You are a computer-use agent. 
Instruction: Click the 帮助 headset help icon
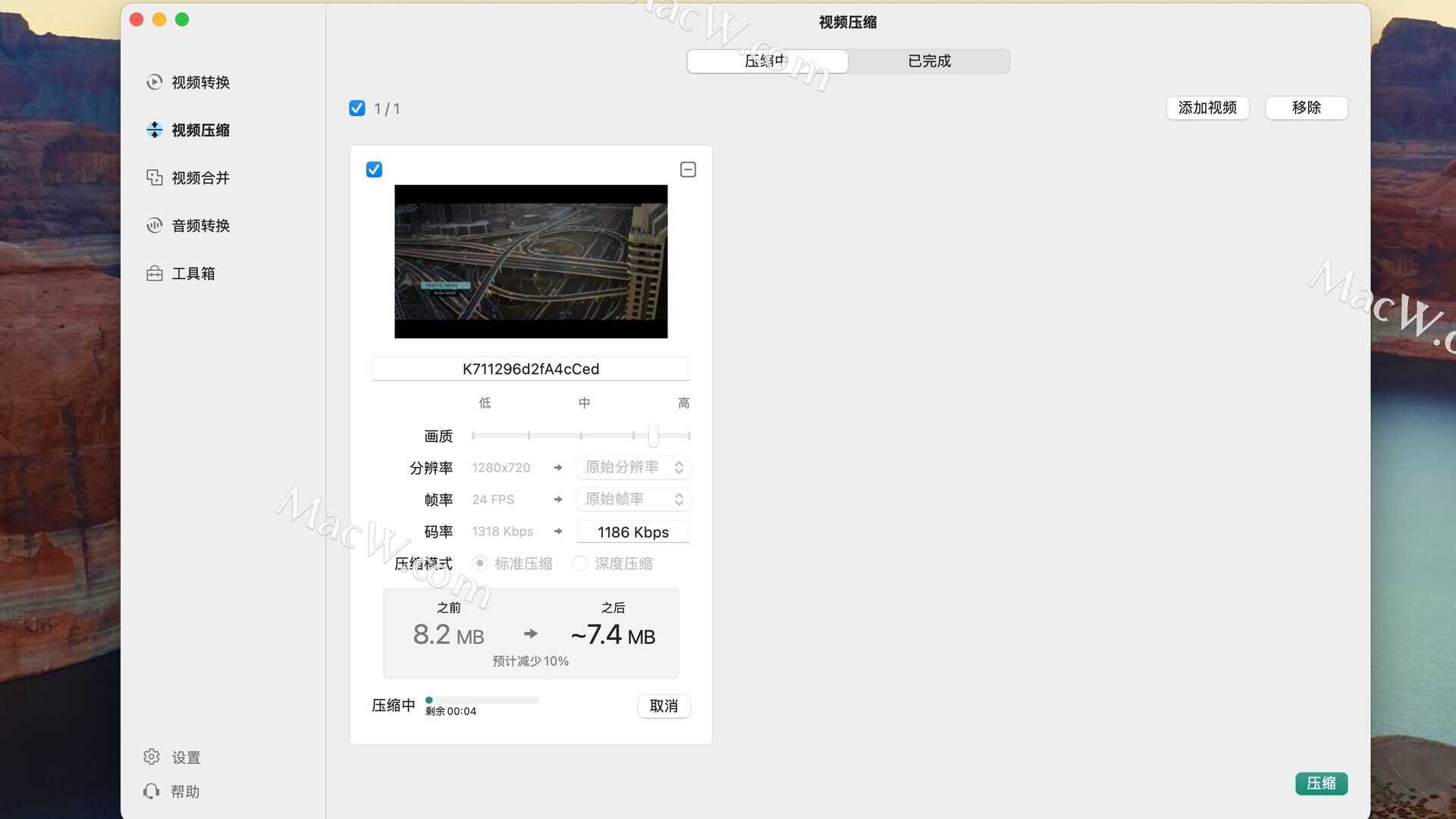click(x=152, y=791)
